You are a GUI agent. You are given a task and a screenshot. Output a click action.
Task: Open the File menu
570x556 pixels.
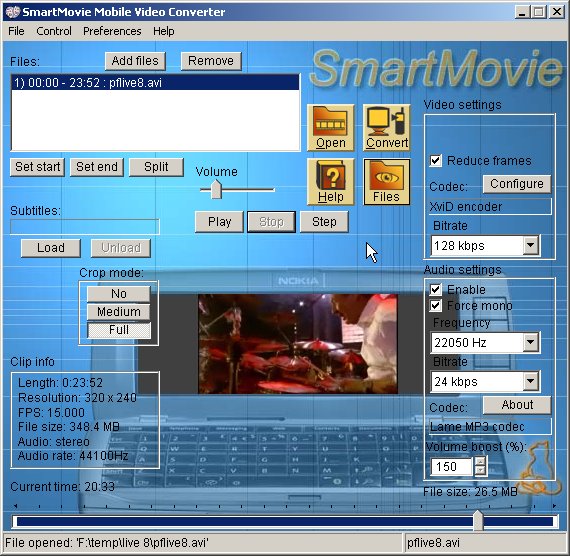point(16,31)
